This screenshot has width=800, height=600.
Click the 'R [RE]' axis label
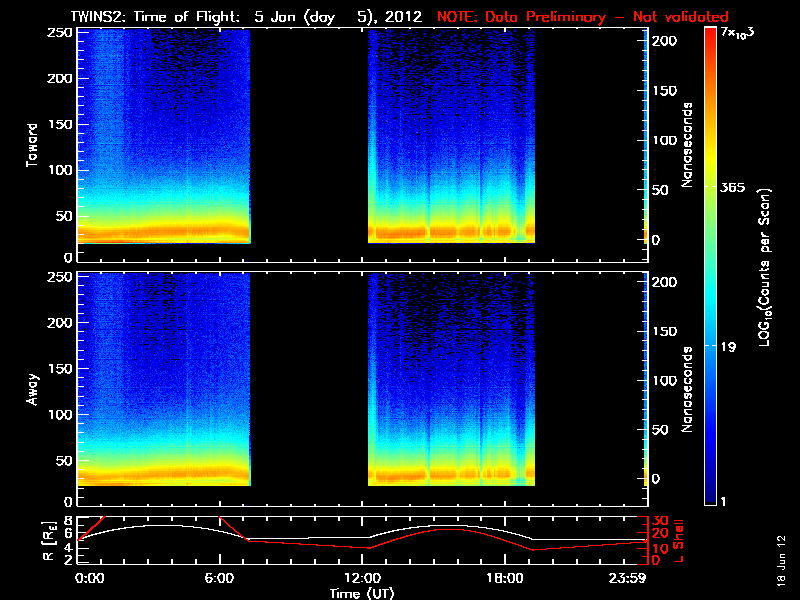(x=49, y=541)
